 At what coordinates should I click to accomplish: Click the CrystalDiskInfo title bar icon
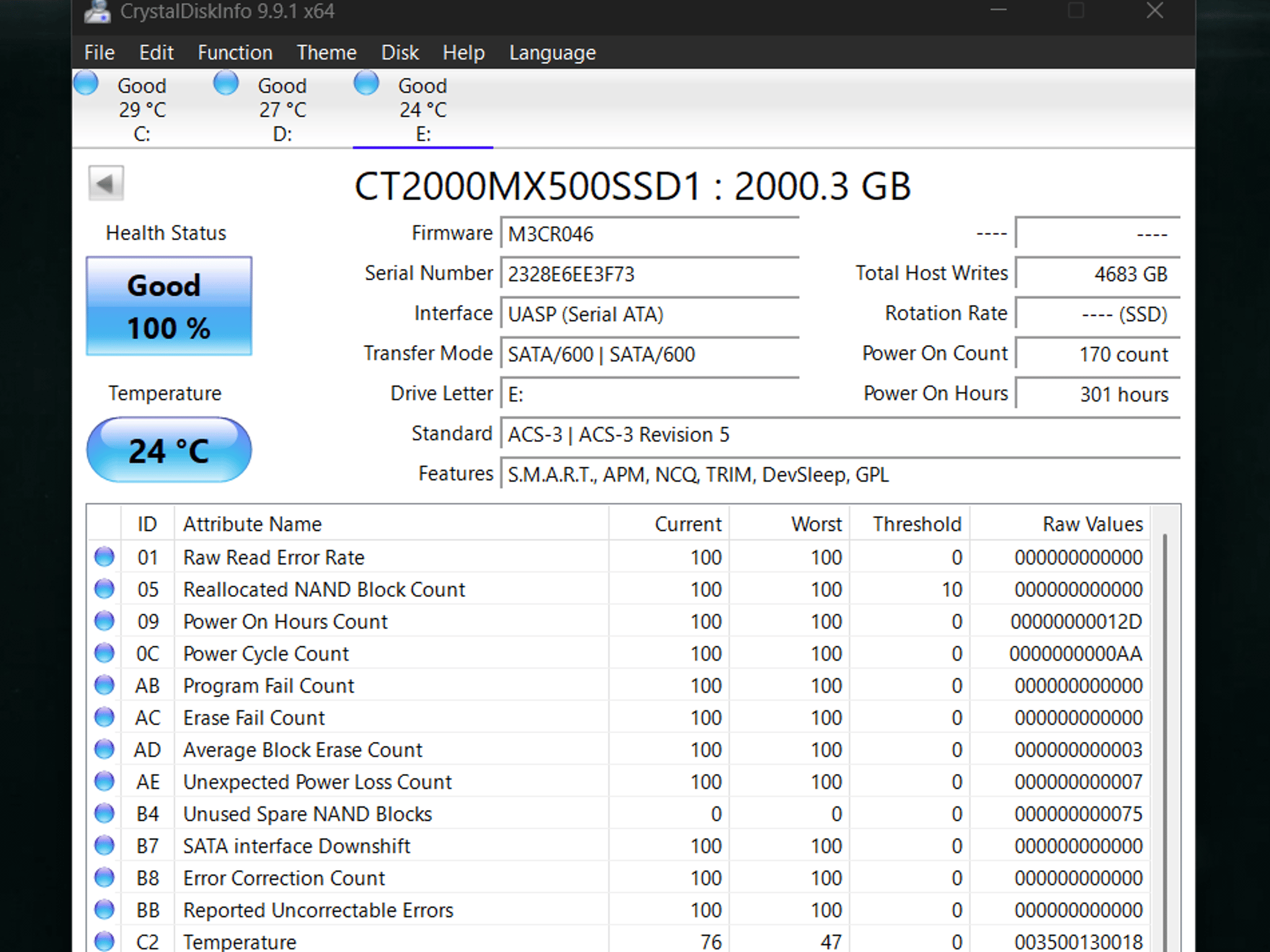point(97,11)
